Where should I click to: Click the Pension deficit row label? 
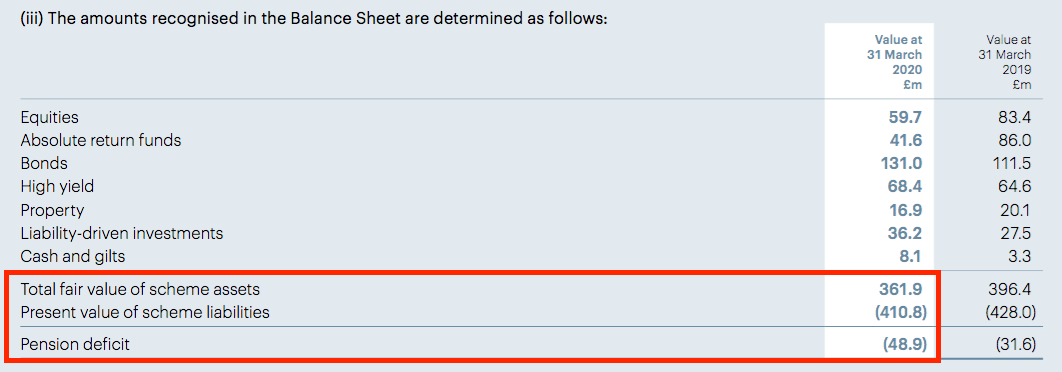75,344
